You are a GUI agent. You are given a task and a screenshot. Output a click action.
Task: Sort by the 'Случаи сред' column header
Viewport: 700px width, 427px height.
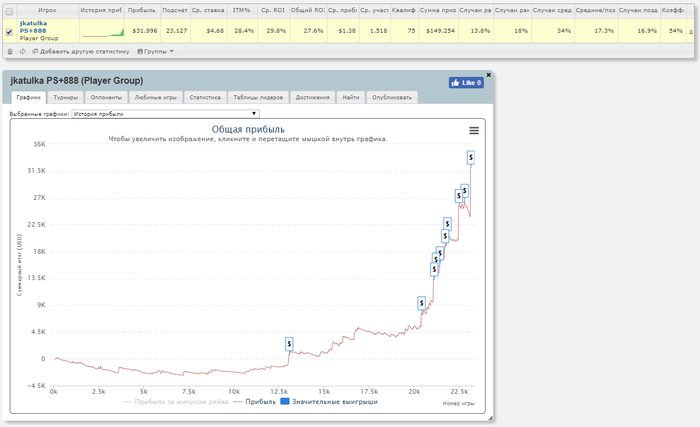pos(552,10)
